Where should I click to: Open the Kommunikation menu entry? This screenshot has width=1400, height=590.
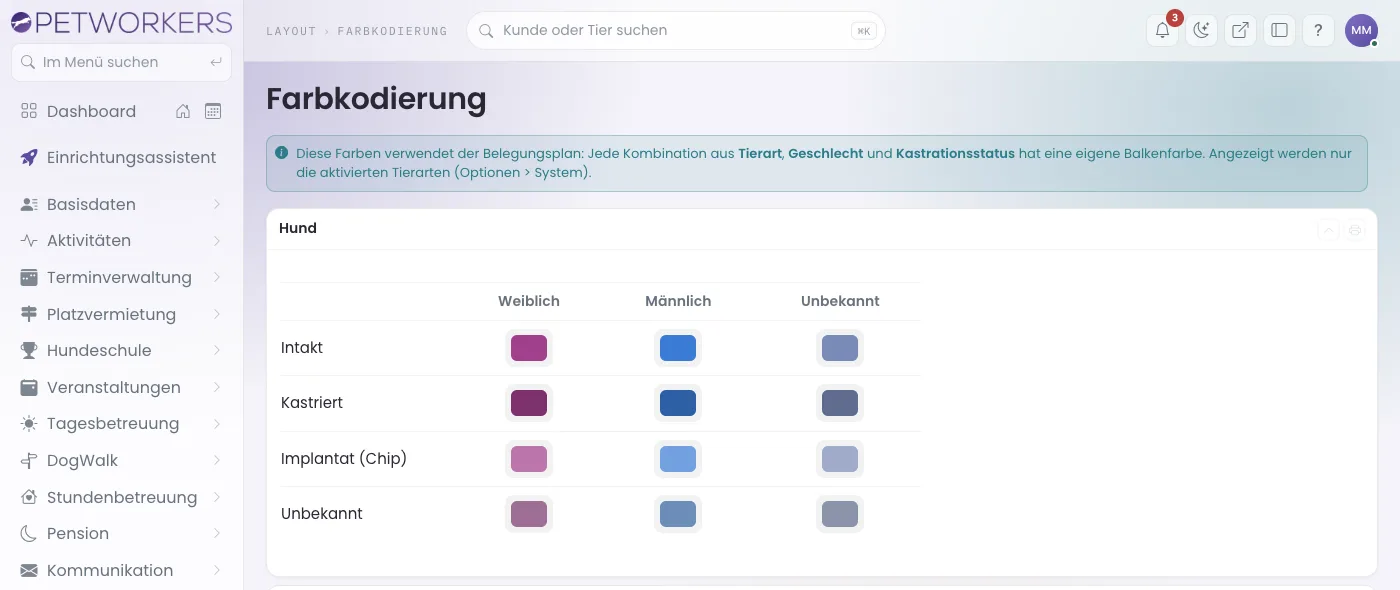(121, 570)
